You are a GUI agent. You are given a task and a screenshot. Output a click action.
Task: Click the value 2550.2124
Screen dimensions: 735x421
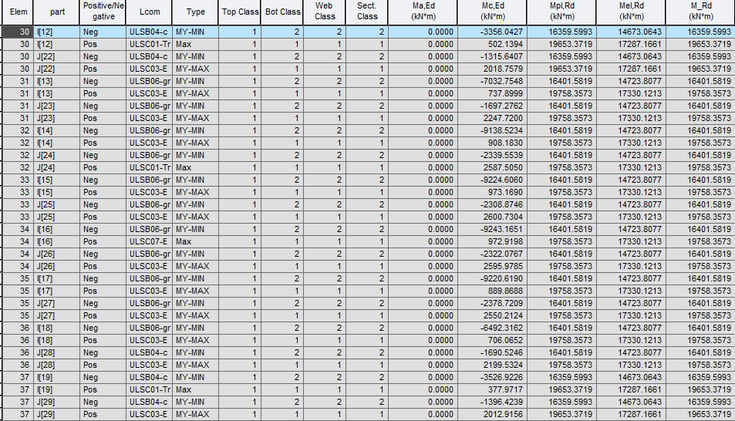(x=492, y=316)
